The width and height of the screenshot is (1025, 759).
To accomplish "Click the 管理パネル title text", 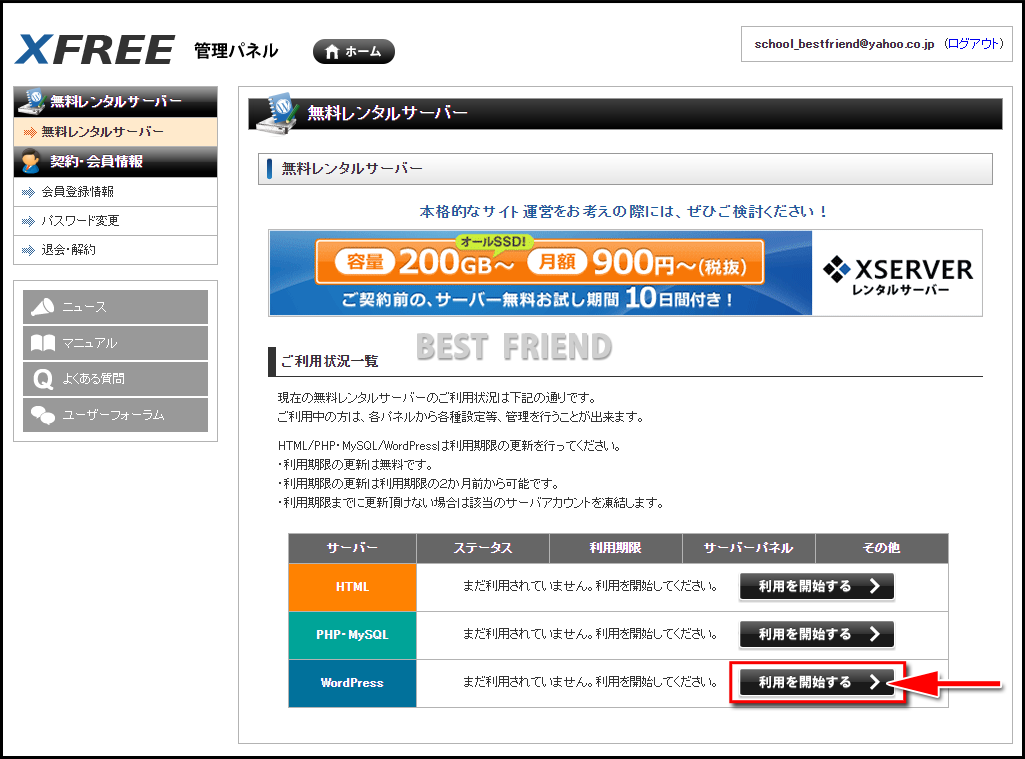I will tap(236, 50).
